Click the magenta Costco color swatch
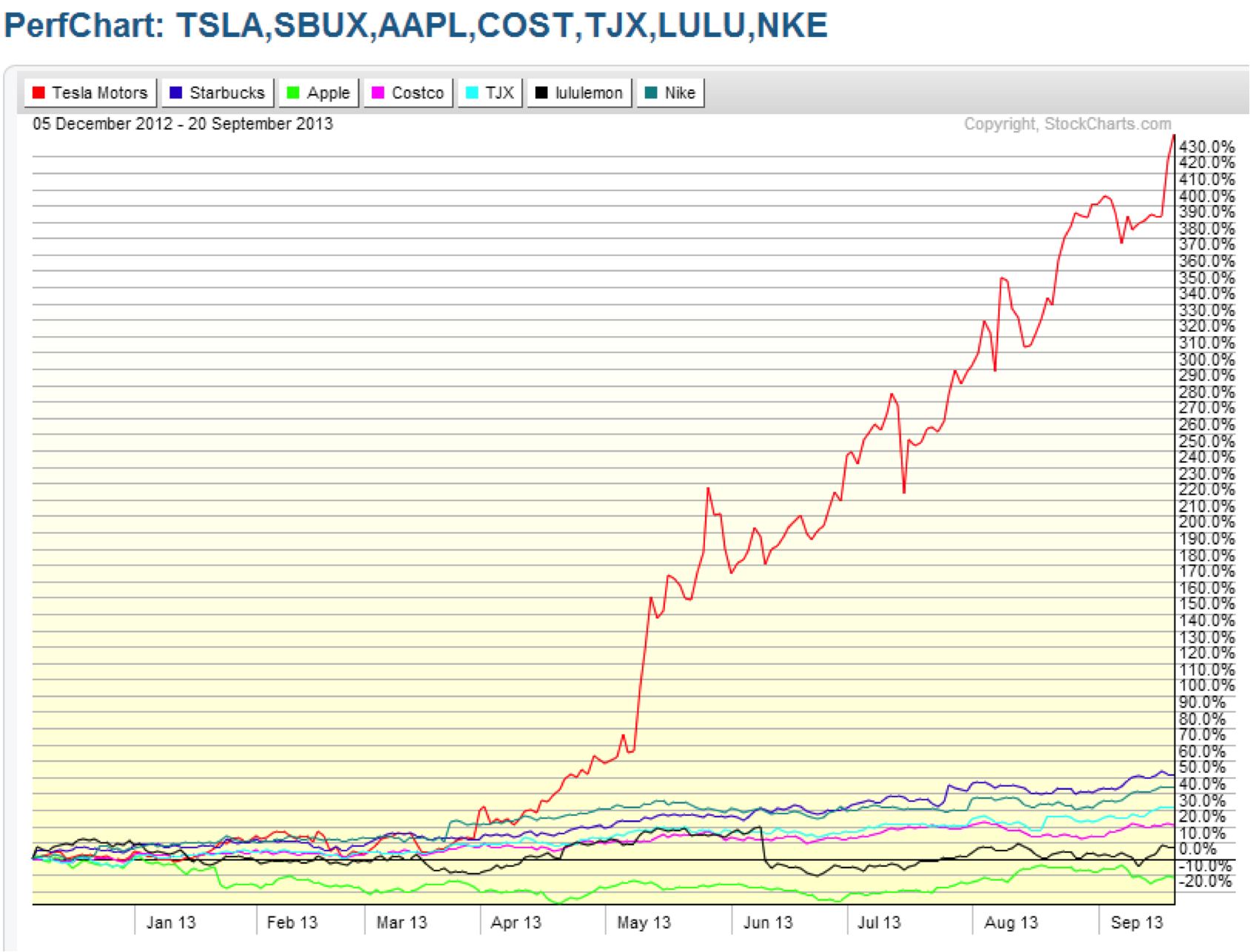This screenshot has width=1250, height=952. tap(378, 93)
